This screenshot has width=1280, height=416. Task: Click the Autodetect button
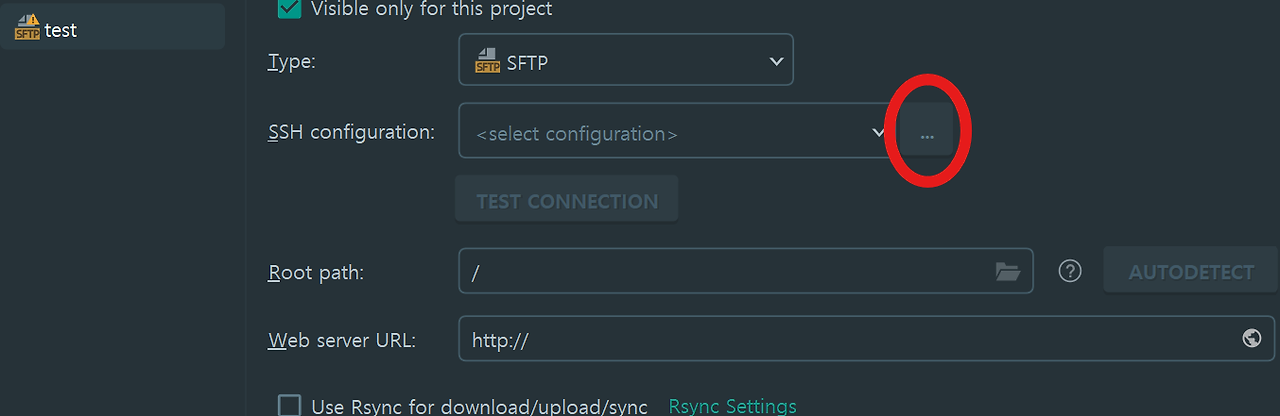[x=1190, y=272]
